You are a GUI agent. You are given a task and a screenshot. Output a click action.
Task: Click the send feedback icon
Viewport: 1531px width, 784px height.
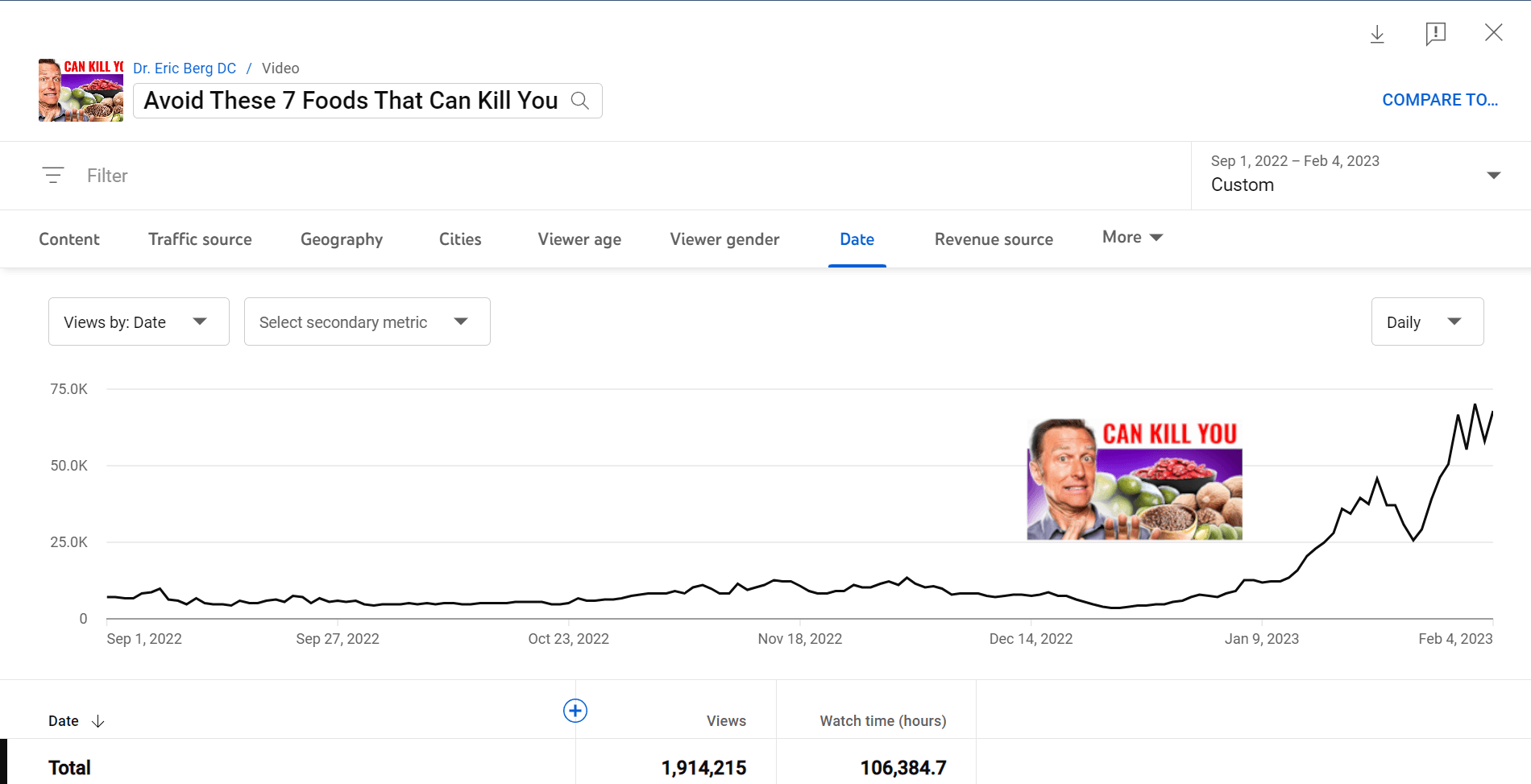1435,34
